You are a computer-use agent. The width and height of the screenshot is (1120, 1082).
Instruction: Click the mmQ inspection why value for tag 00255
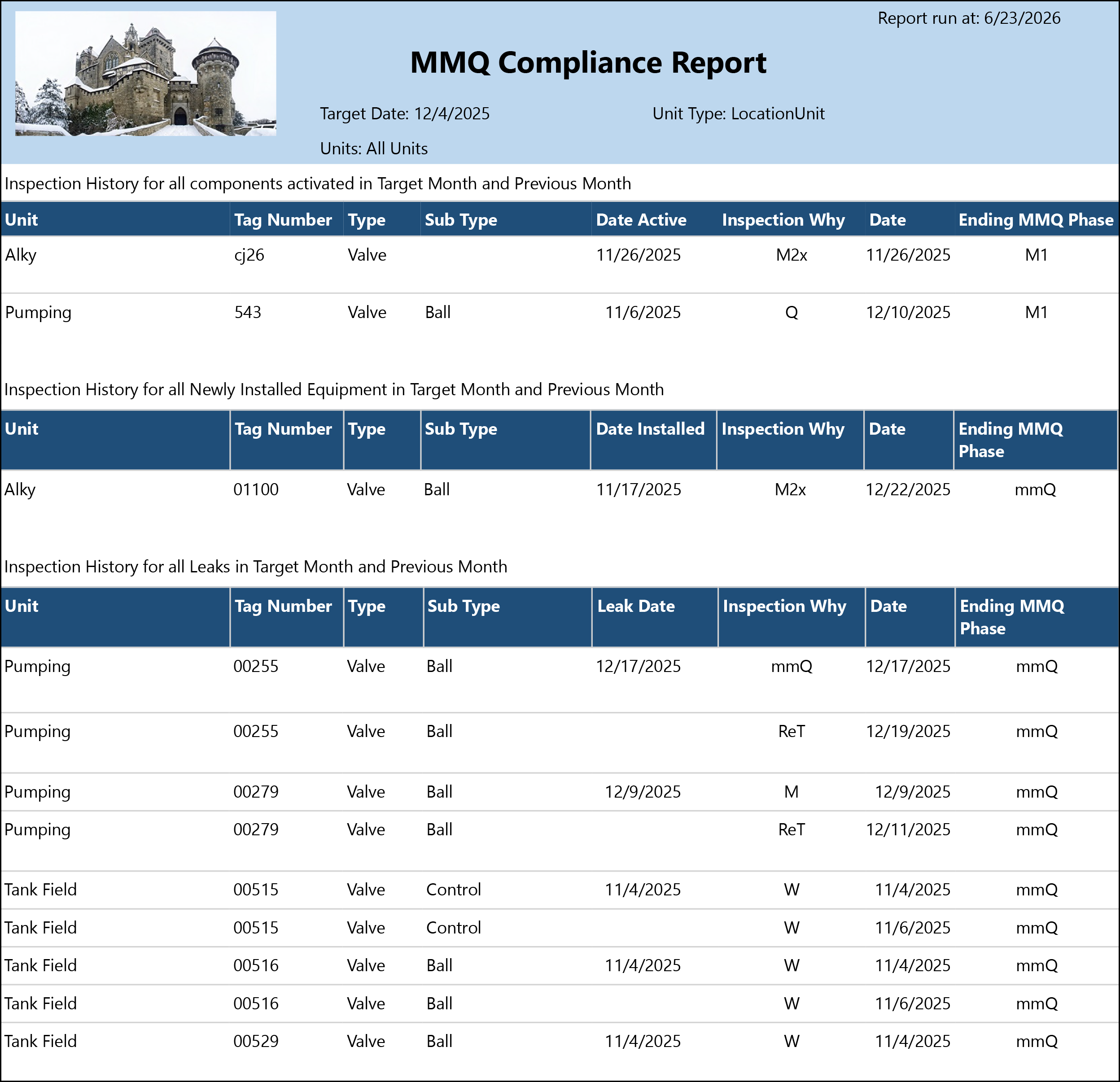point(792,666)
